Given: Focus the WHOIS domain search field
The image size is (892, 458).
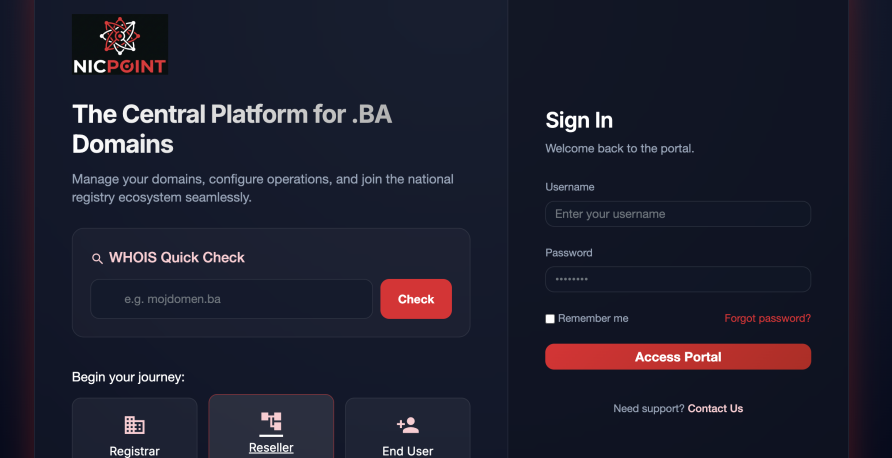Looking at the screenshot, I should tap(231, 299).
